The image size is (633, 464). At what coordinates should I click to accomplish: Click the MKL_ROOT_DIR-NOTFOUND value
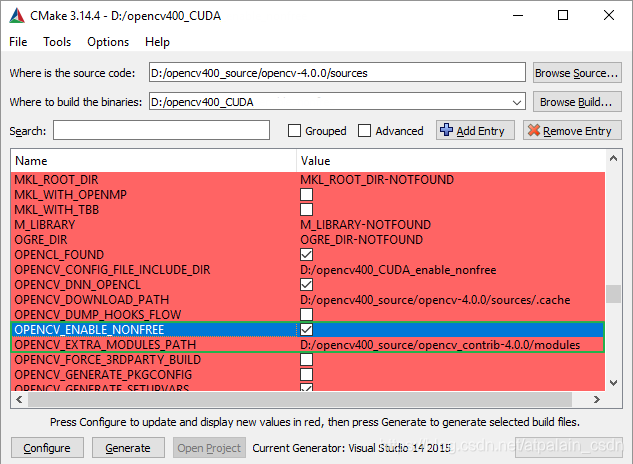pos(377,180)
